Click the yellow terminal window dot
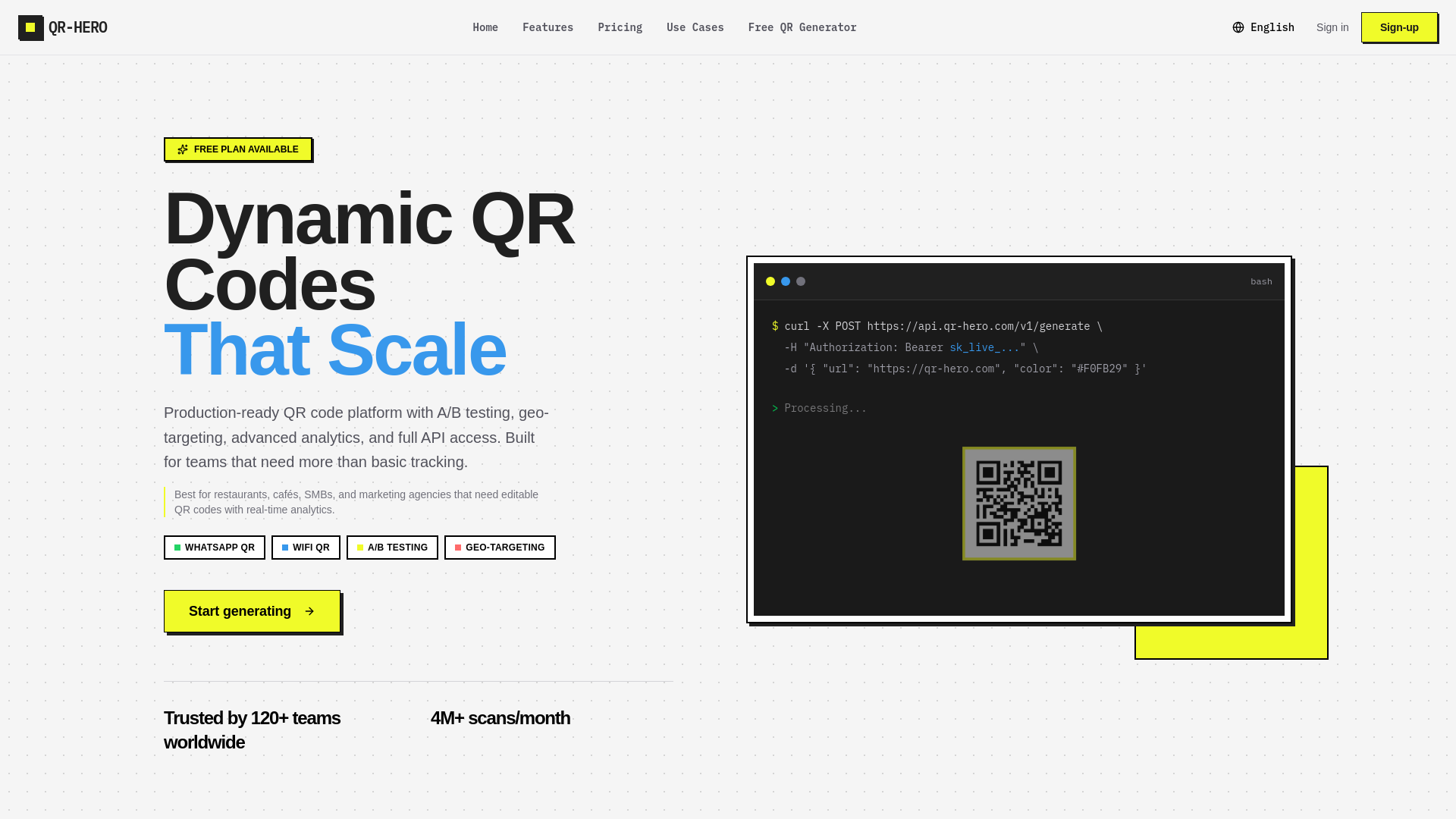Screen dimensions: 1456x819 click(770, 281)
